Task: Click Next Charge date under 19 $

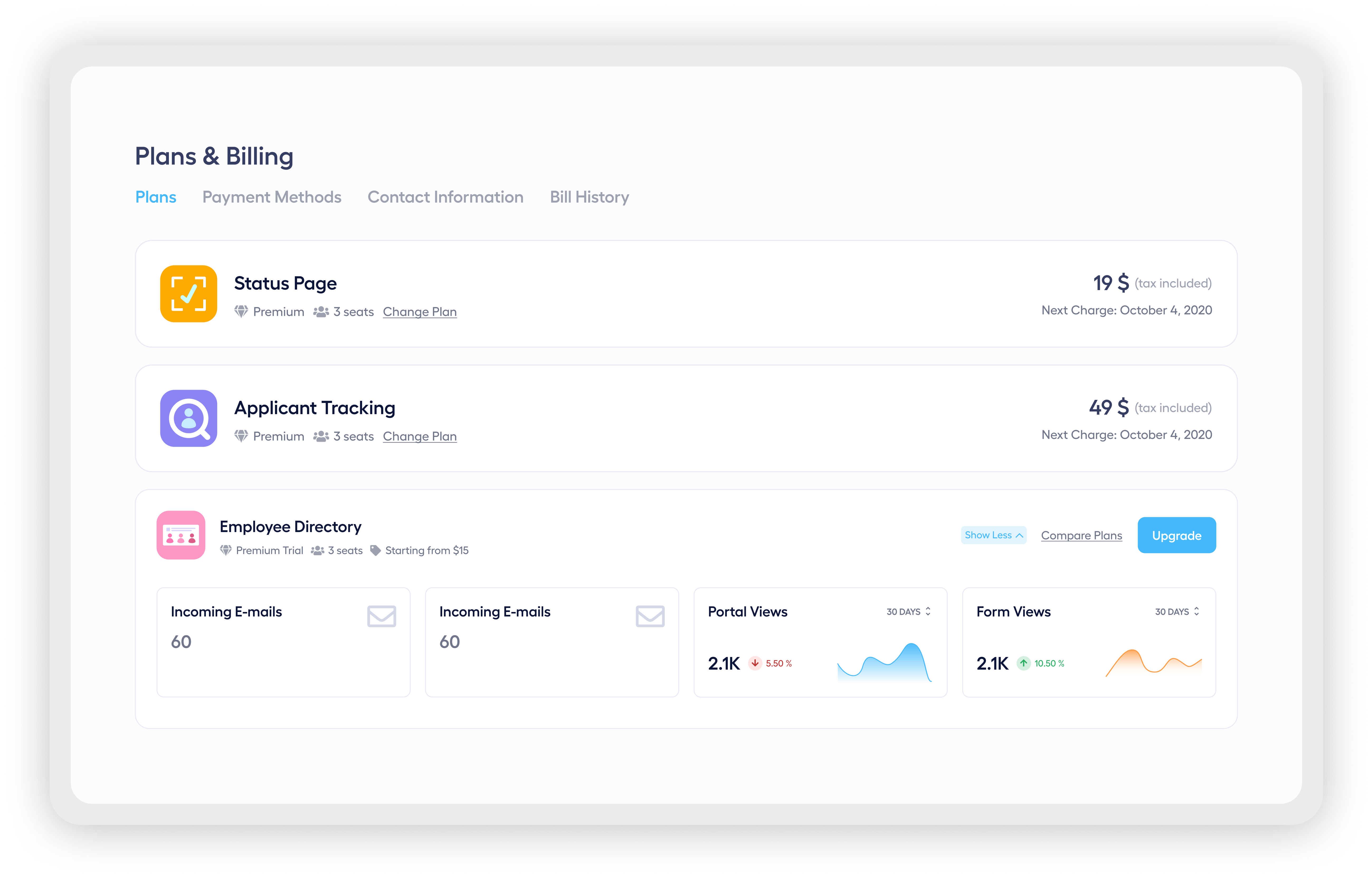Action: coord(1126,310)
